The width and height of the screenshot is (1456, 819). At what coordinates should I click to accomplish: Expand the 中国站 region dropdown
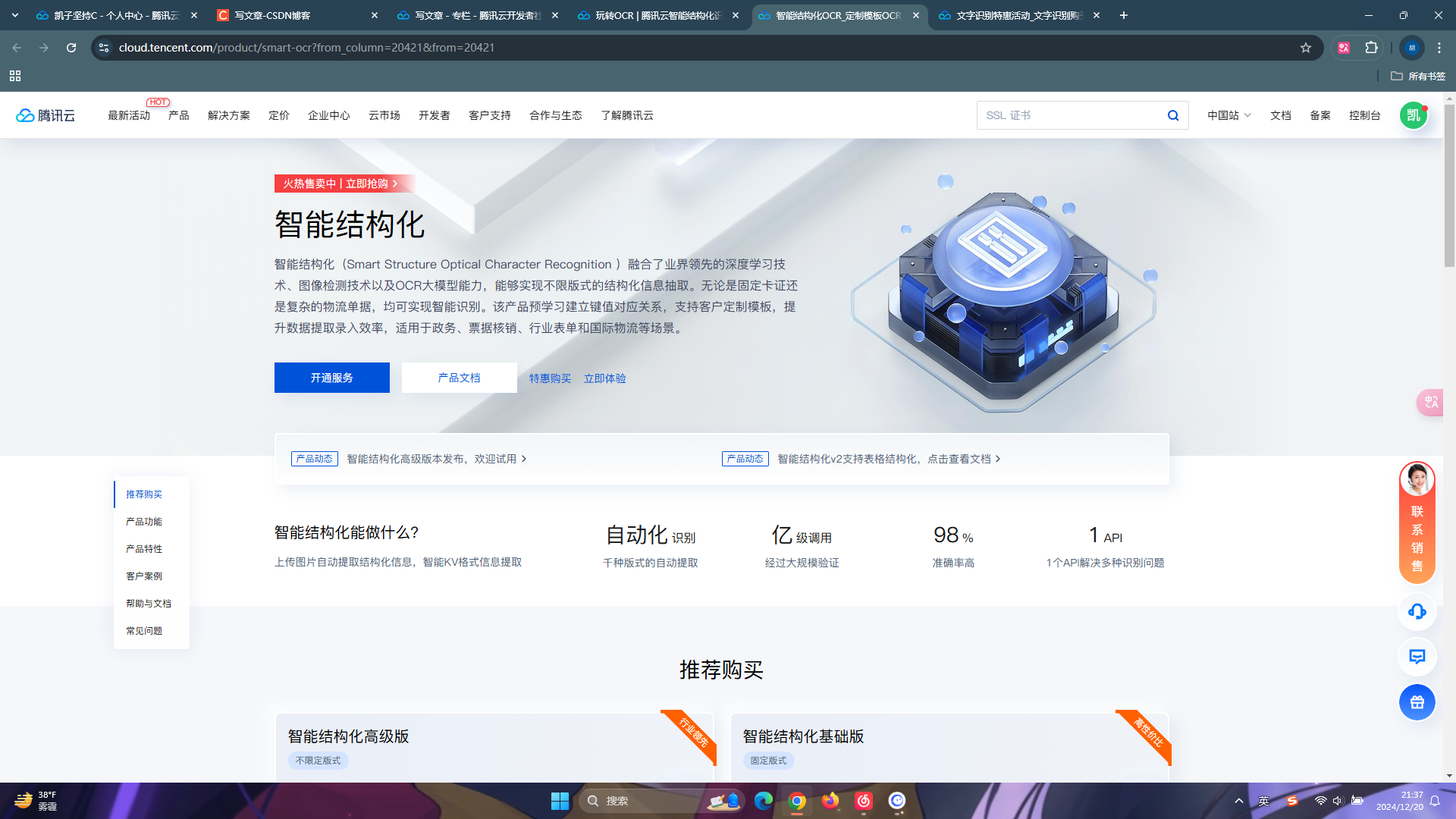pos(1229,115)
